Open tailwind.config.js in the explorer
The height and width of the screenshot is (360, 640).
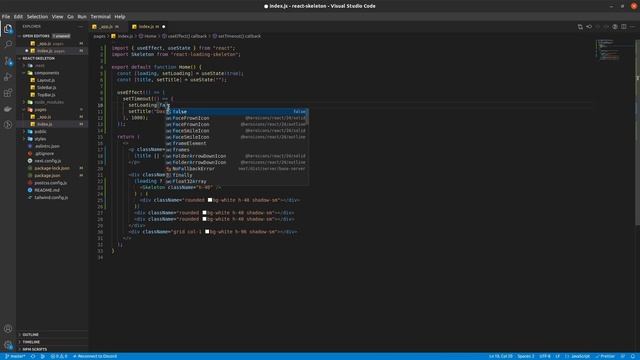[x=51, y=198]
